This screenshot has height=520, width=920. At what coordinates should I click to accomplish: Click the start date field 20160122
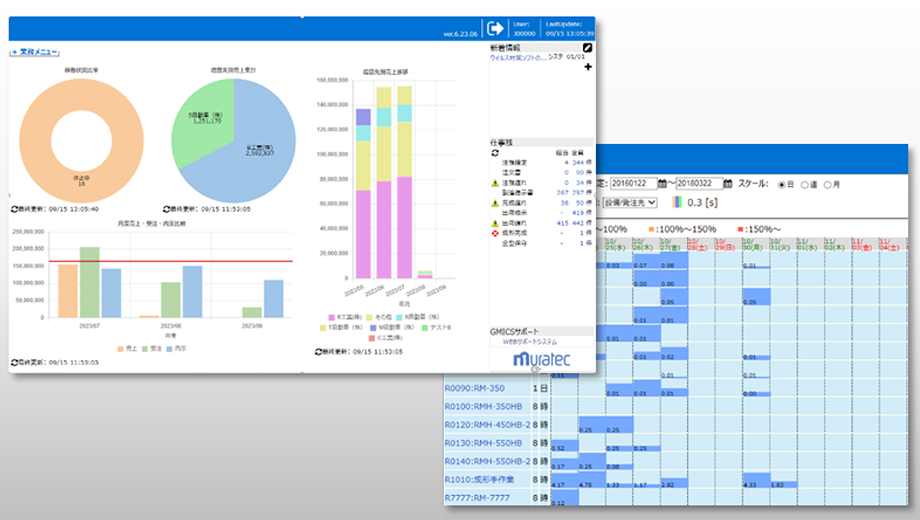629,184
